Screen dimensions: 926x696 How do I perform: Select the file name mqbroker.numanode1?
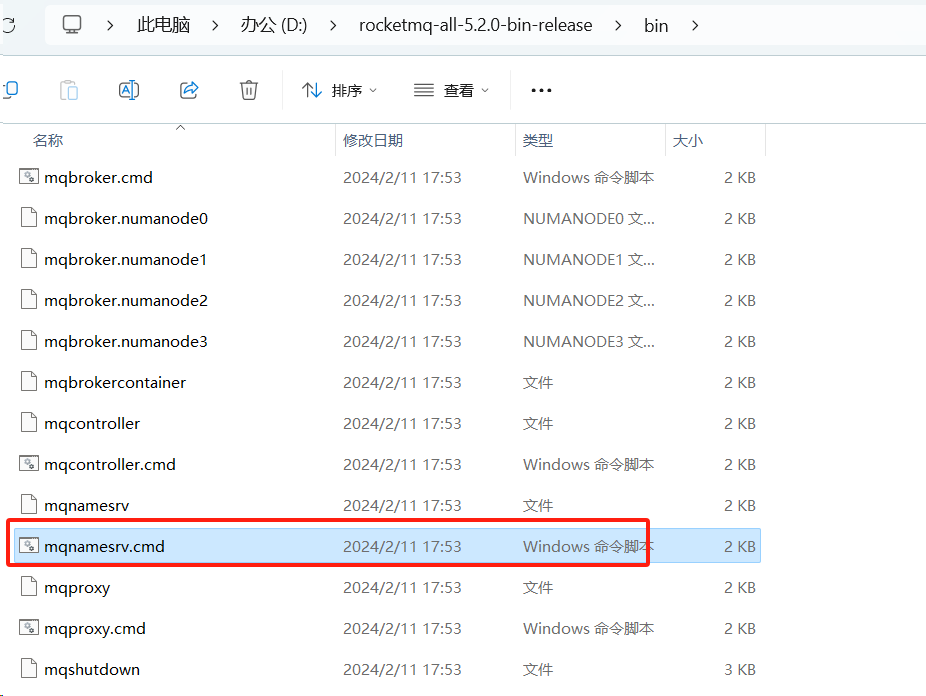click(125, 260)
